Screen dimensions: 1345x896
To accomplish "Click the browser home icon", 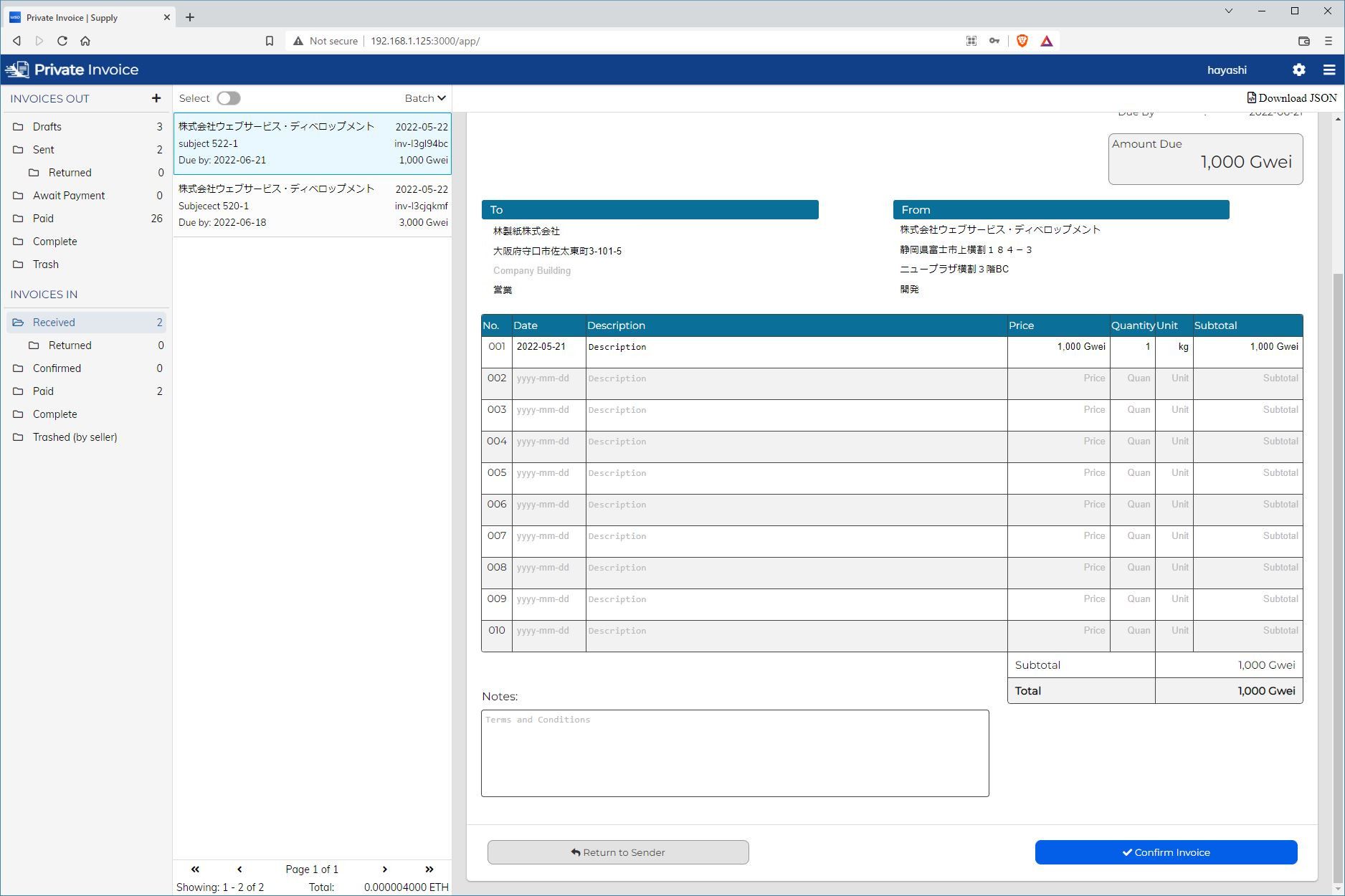I will click(x=85, y=41).
